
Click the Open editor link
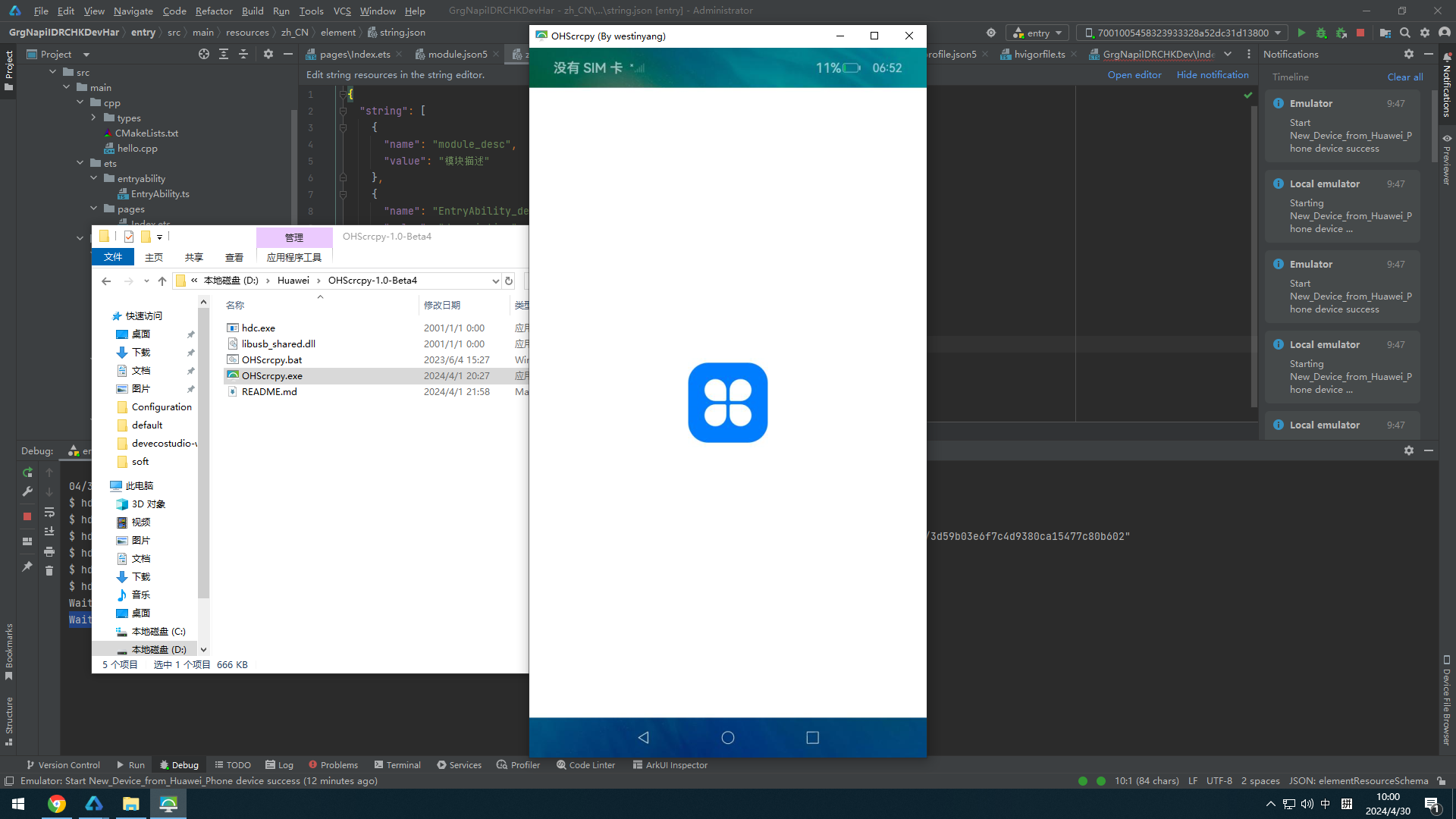(x=1134, y=74)
